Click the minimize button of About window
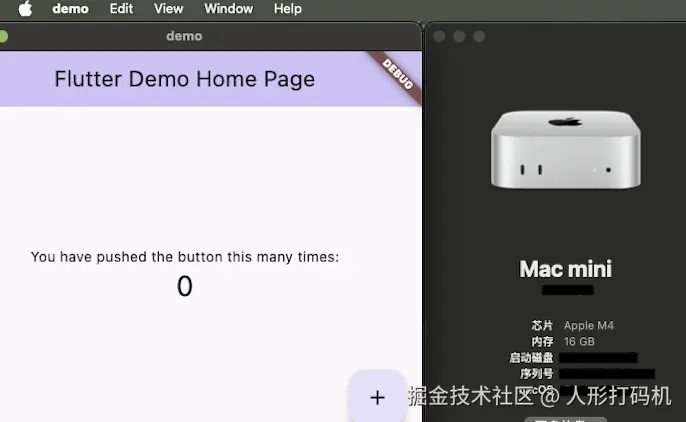The width and height of the screenshot is (686, 422). click(x=459, y=36)
